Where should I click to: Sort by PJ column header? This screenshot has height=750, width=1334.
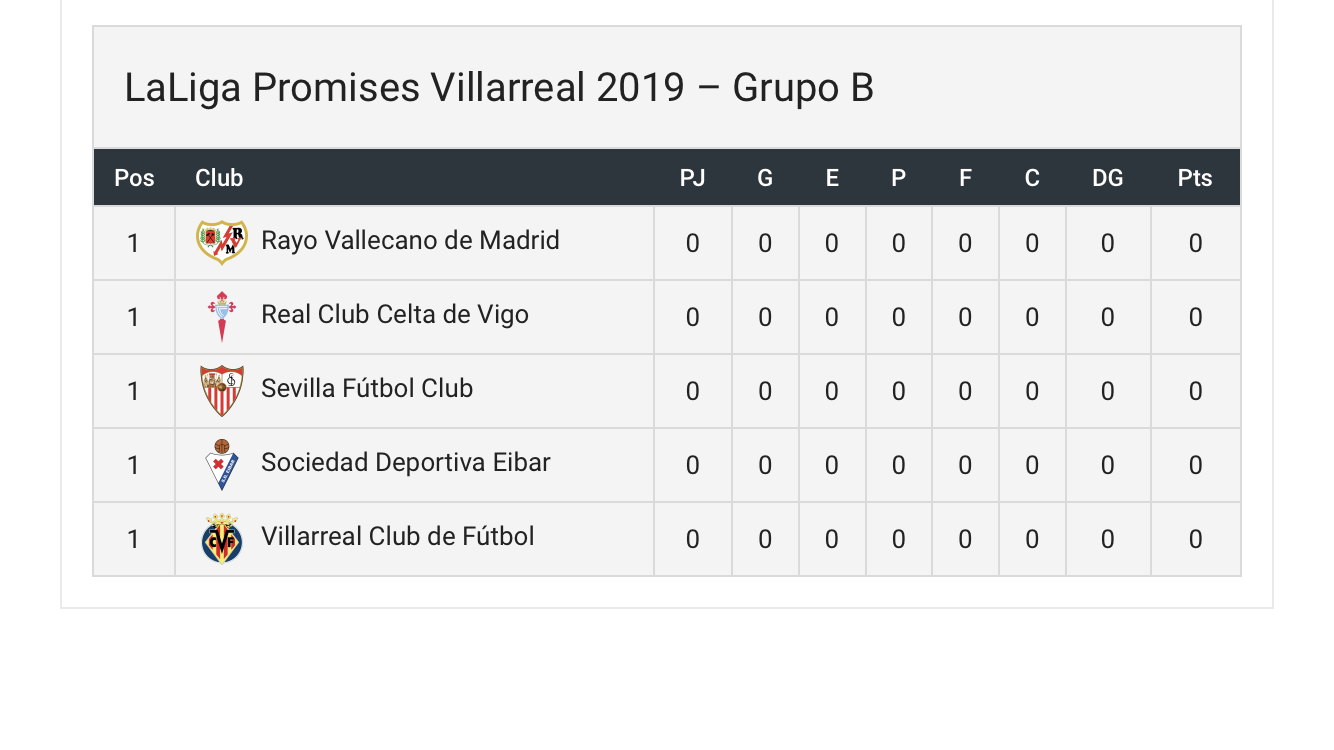(692, 178)
